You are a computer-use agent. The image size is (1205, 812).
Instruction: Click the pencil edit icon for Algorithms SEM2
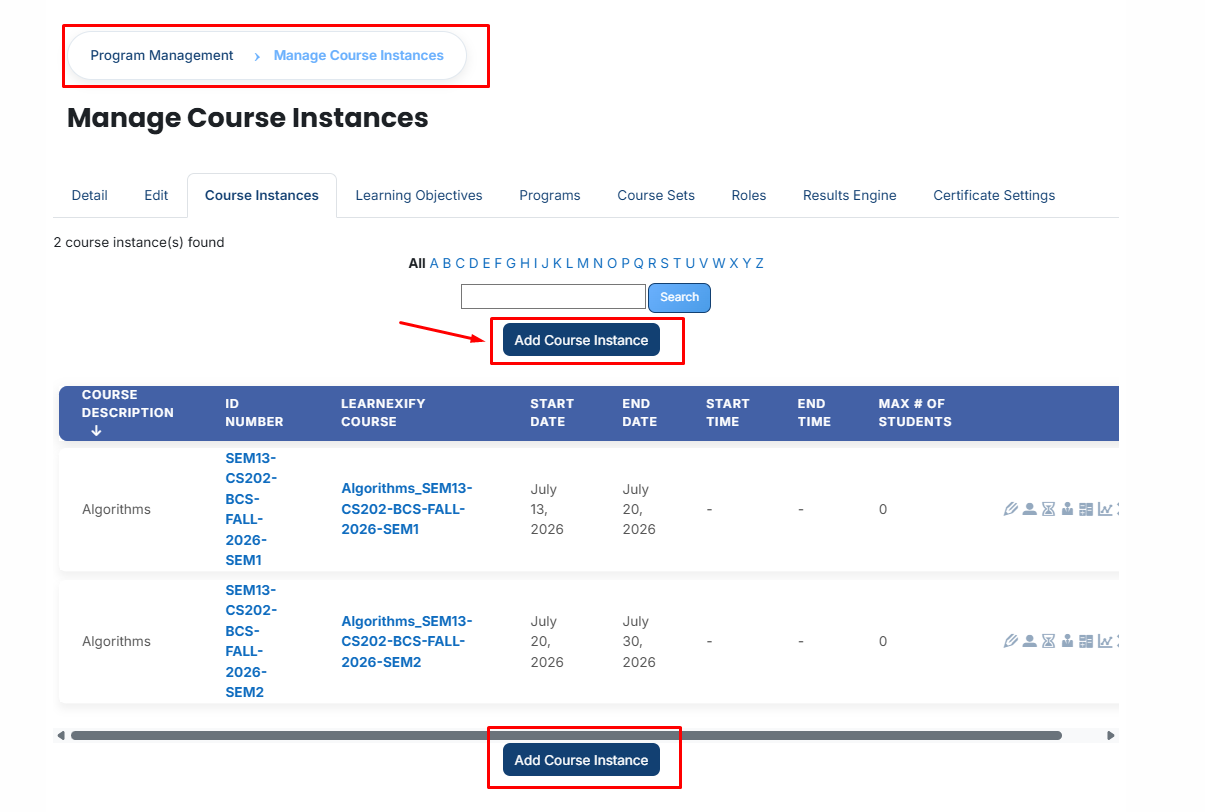pyautogui.click(x=1011, y=641)
